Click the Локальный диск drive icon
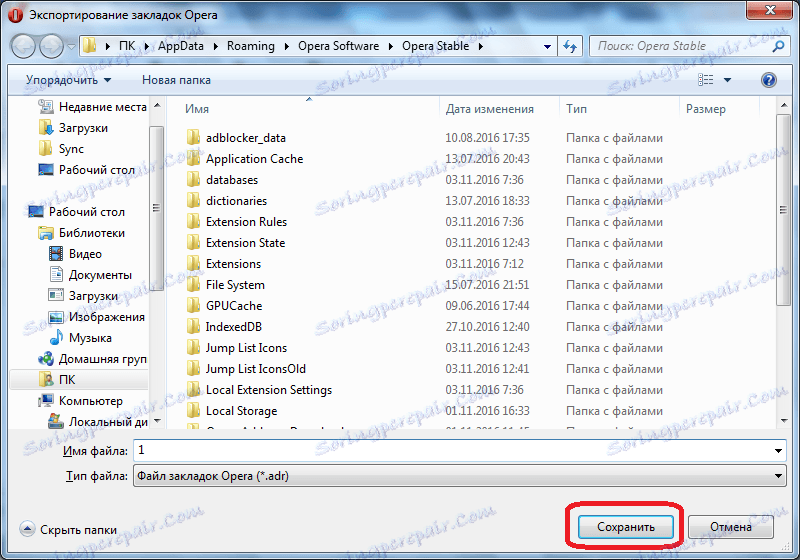Image resolution: width=800 pixels, height=560 pixels. (56, 421)
